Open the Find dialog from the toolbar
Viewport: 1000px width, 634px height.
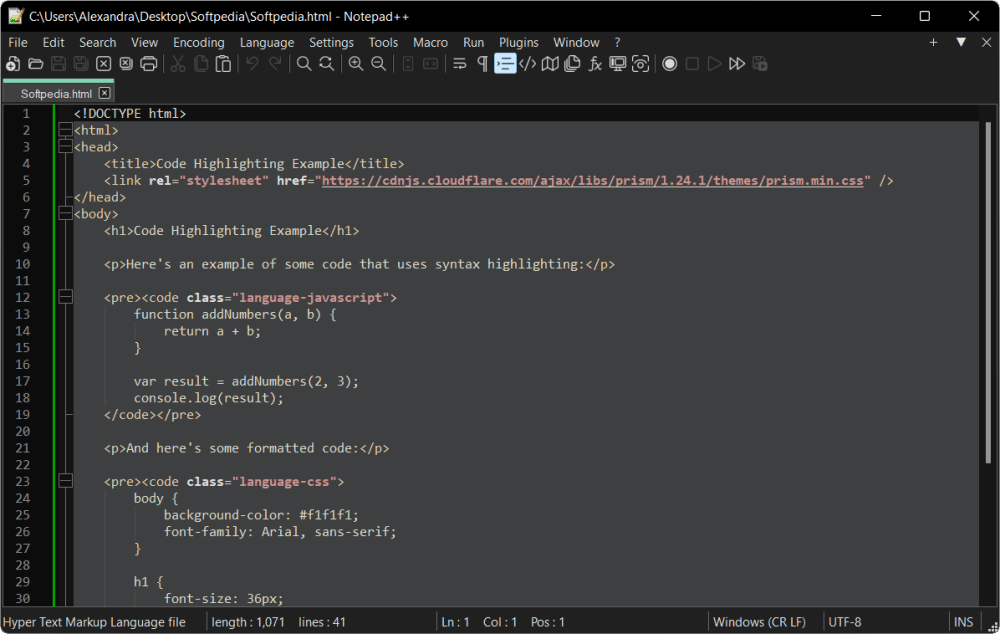click(303, 63)
